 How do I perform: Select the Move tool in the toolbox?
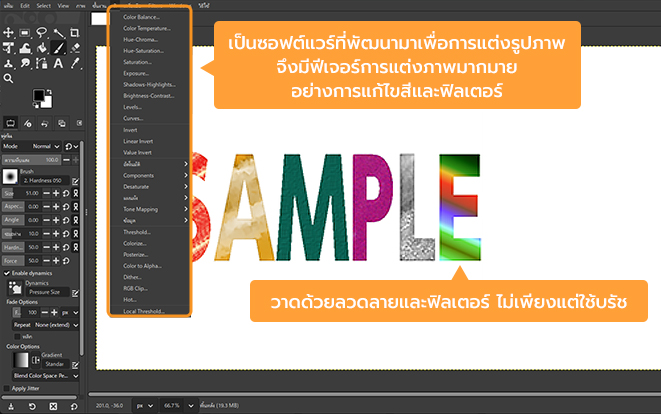click(x=9, y=32)
